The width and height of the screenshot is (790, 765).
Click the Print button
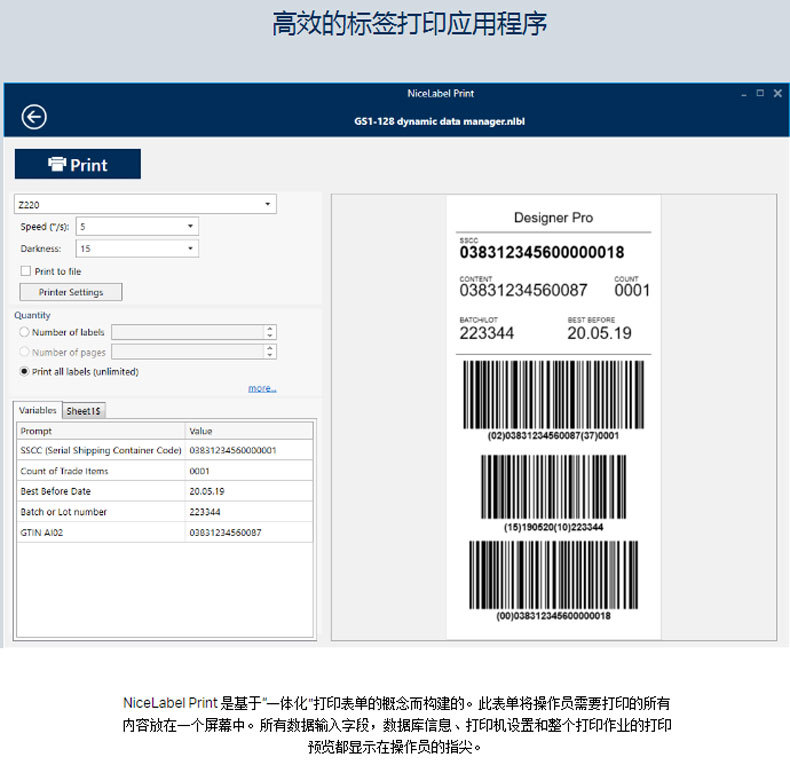tap(78, 164)
